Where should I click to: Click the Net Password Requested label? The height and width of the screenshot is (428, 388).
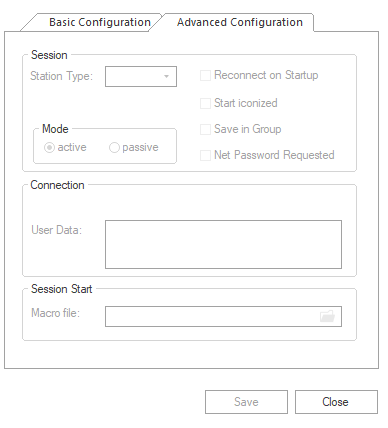coord(274,155)
